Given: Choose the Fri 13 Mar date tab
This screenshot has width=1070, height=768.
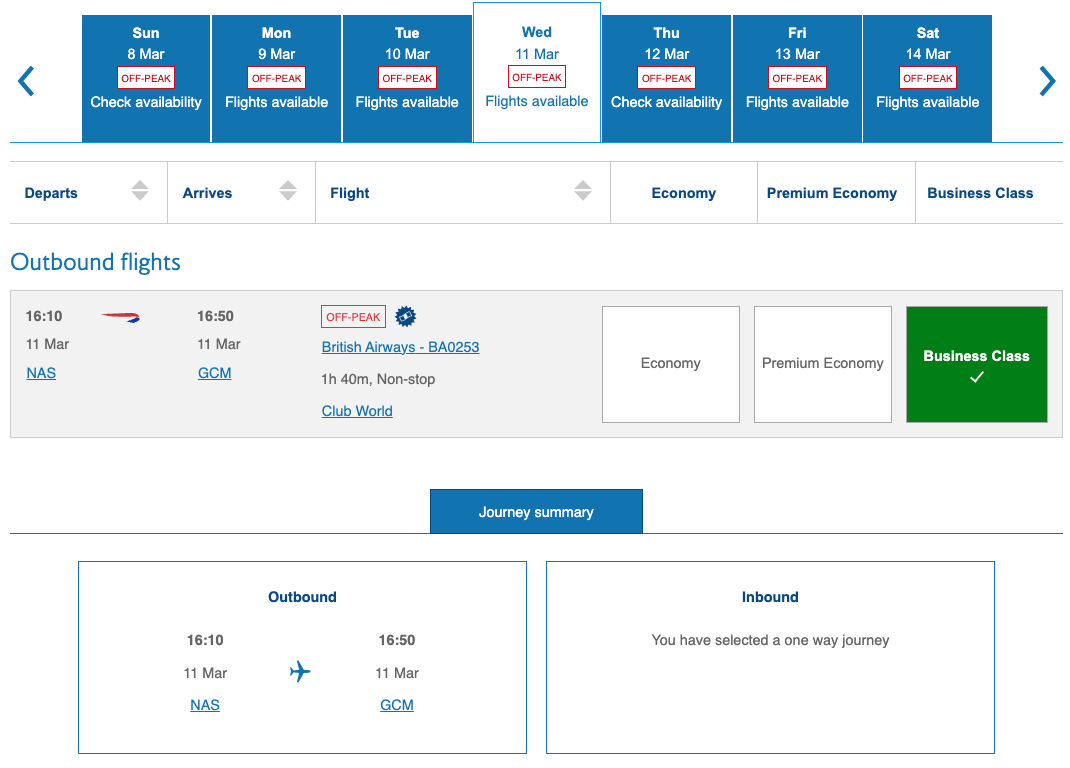Looking at the screenshot, I should pos(797,79).
